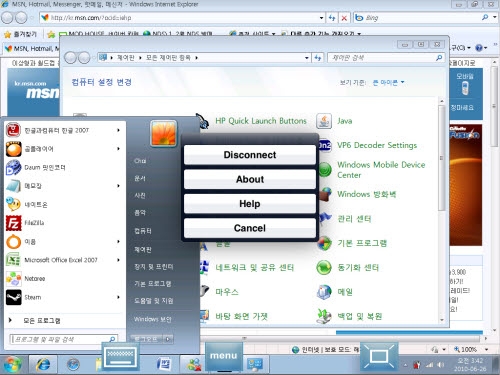Viewport: 500px width, 375px height.
Task: Click the Word taskbar icon
Action: (x=163, y=364)
